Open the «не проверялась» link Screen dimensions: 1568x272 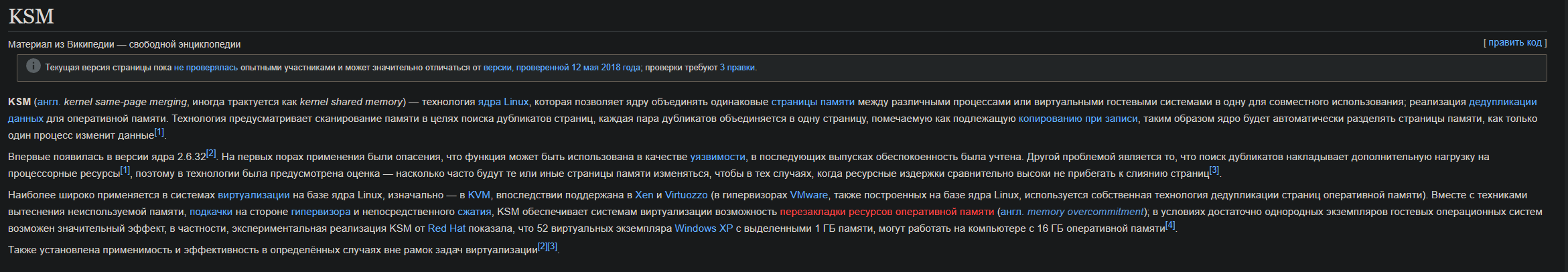tap(206, 68)
